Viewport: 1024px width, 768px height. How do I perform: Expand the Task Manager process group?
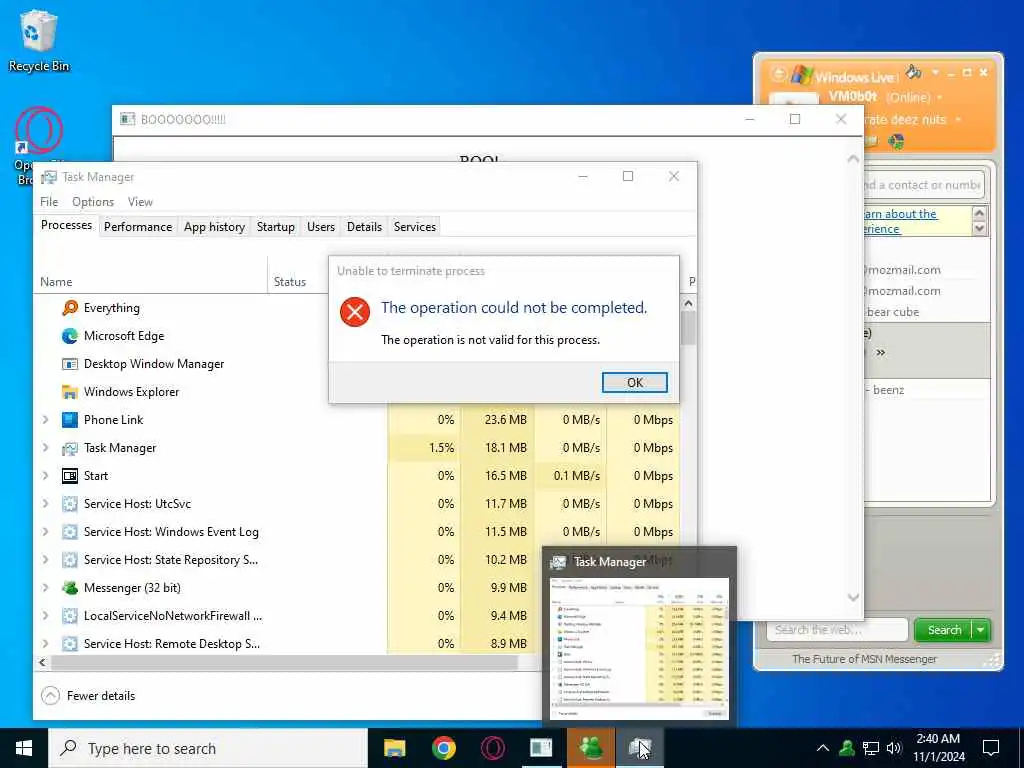click(46, 448)
